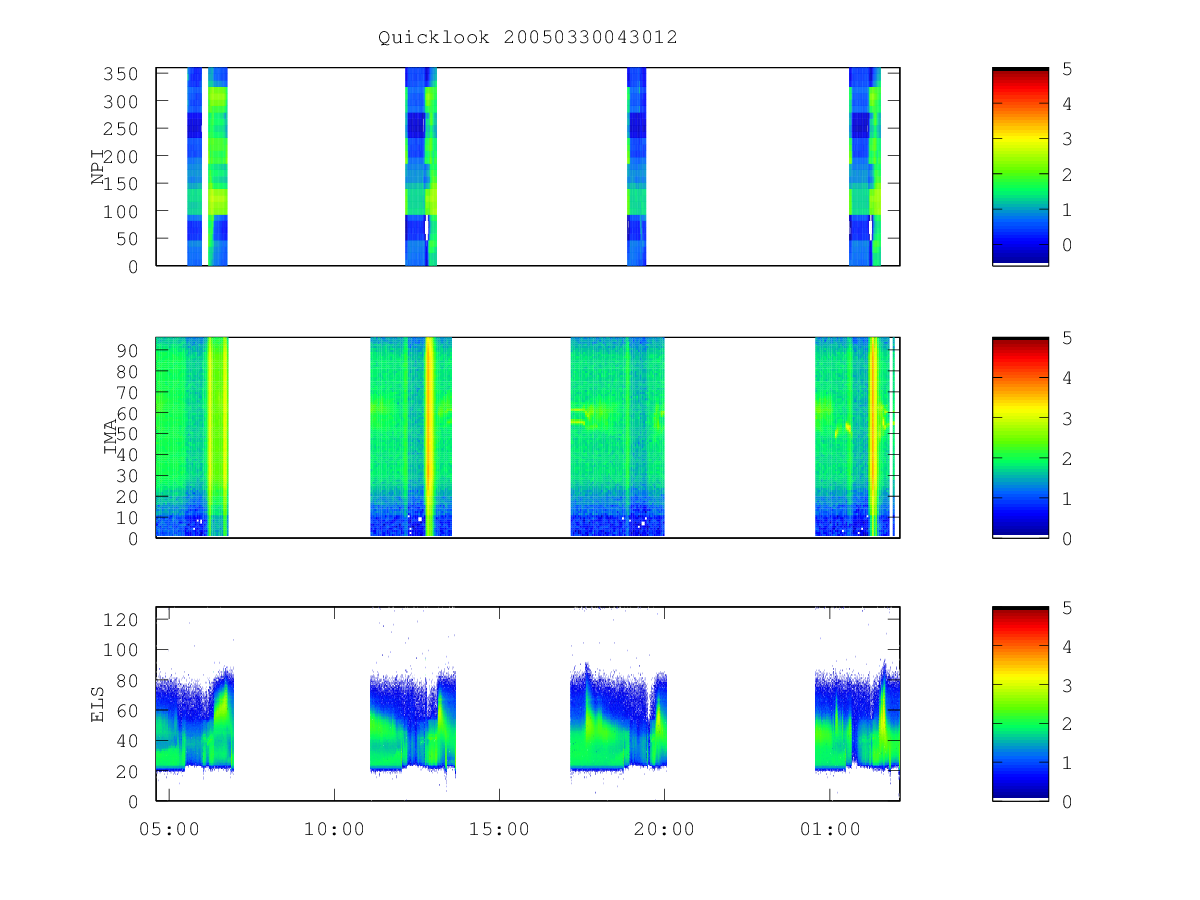Screen dimensions: 1200x900
Task: Click the IMA panel color scale bar
Action: (1020, 437)
